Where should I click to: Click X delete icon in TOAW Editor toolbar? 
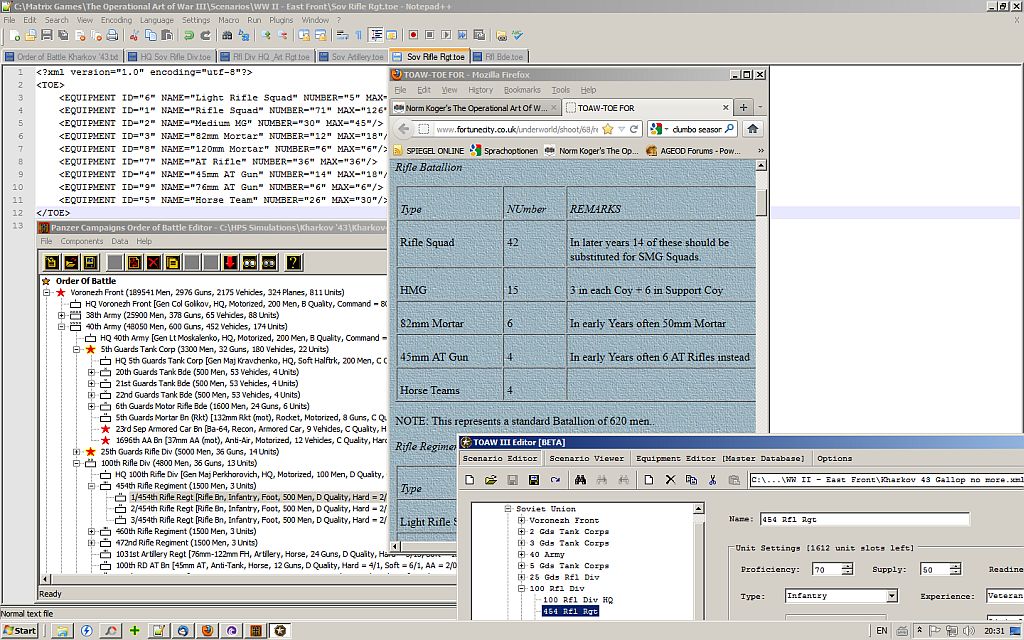[670, 480]
